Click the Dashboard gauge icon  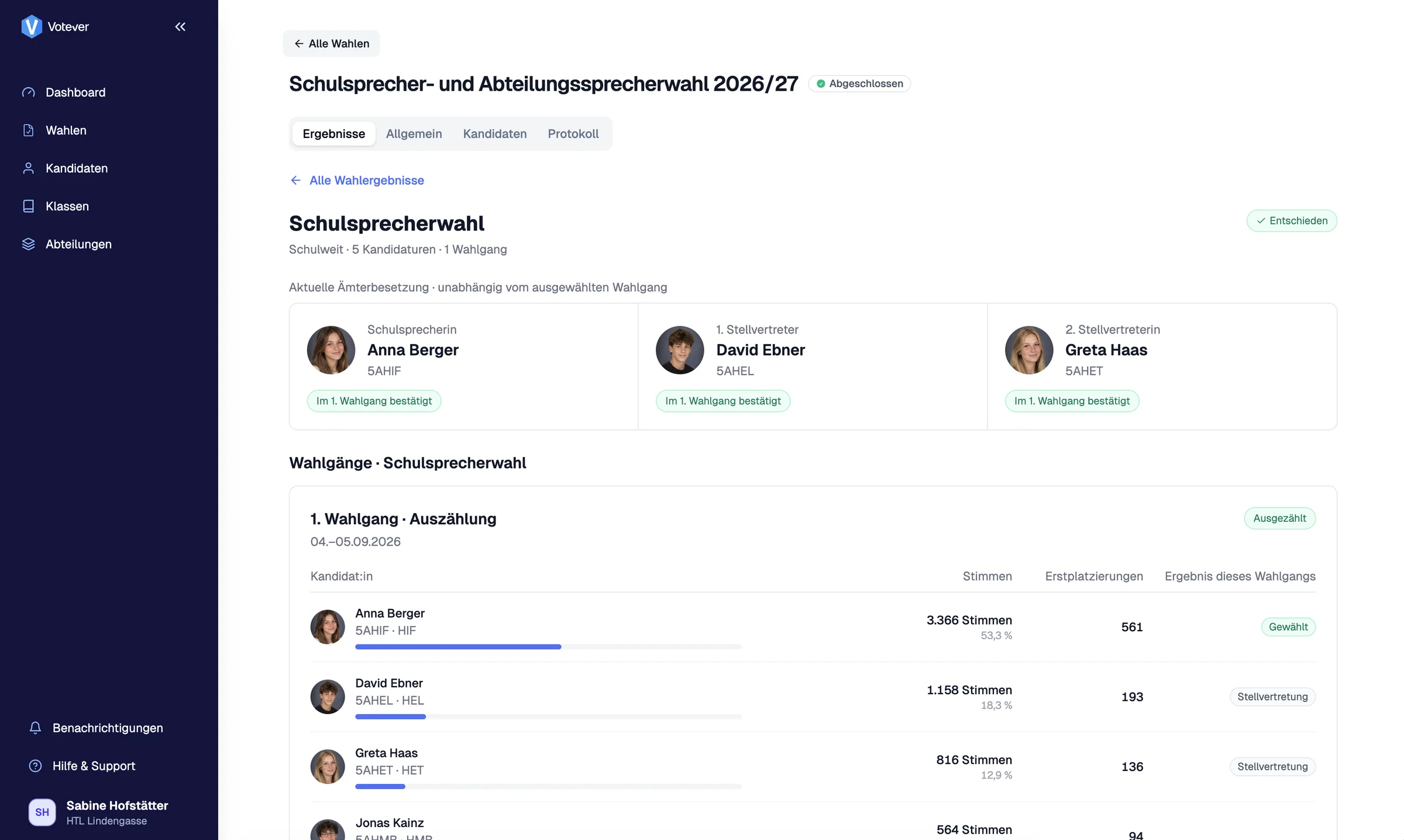[29, 92]
